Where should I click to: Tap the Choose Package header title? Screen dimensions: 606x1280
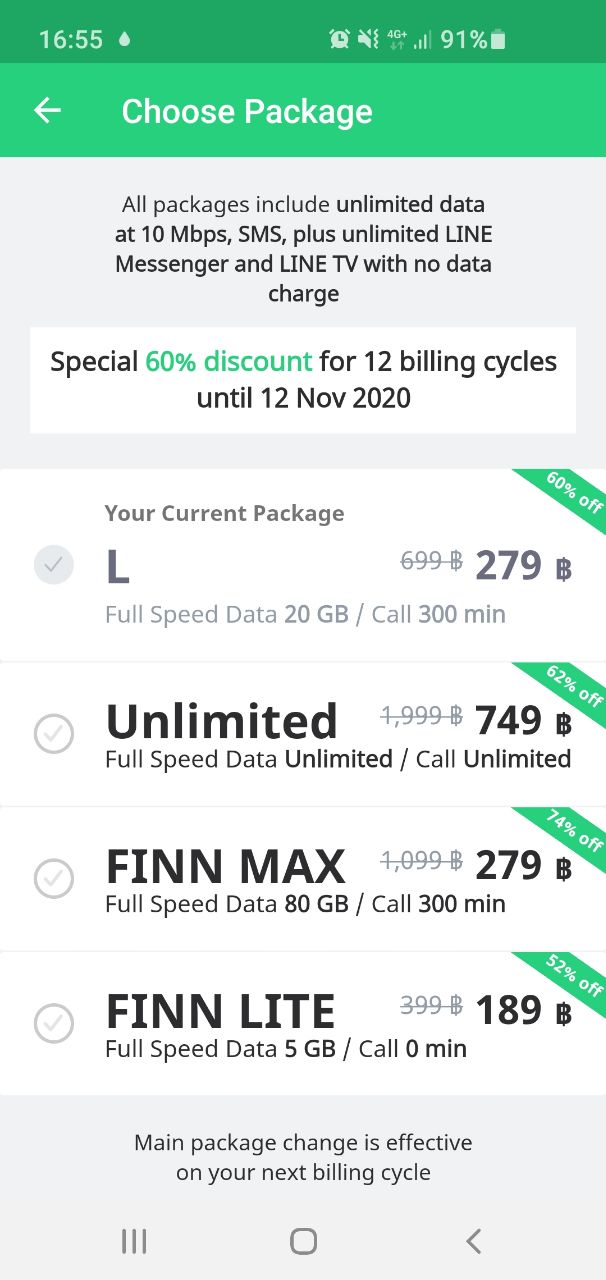pos(247,111)
